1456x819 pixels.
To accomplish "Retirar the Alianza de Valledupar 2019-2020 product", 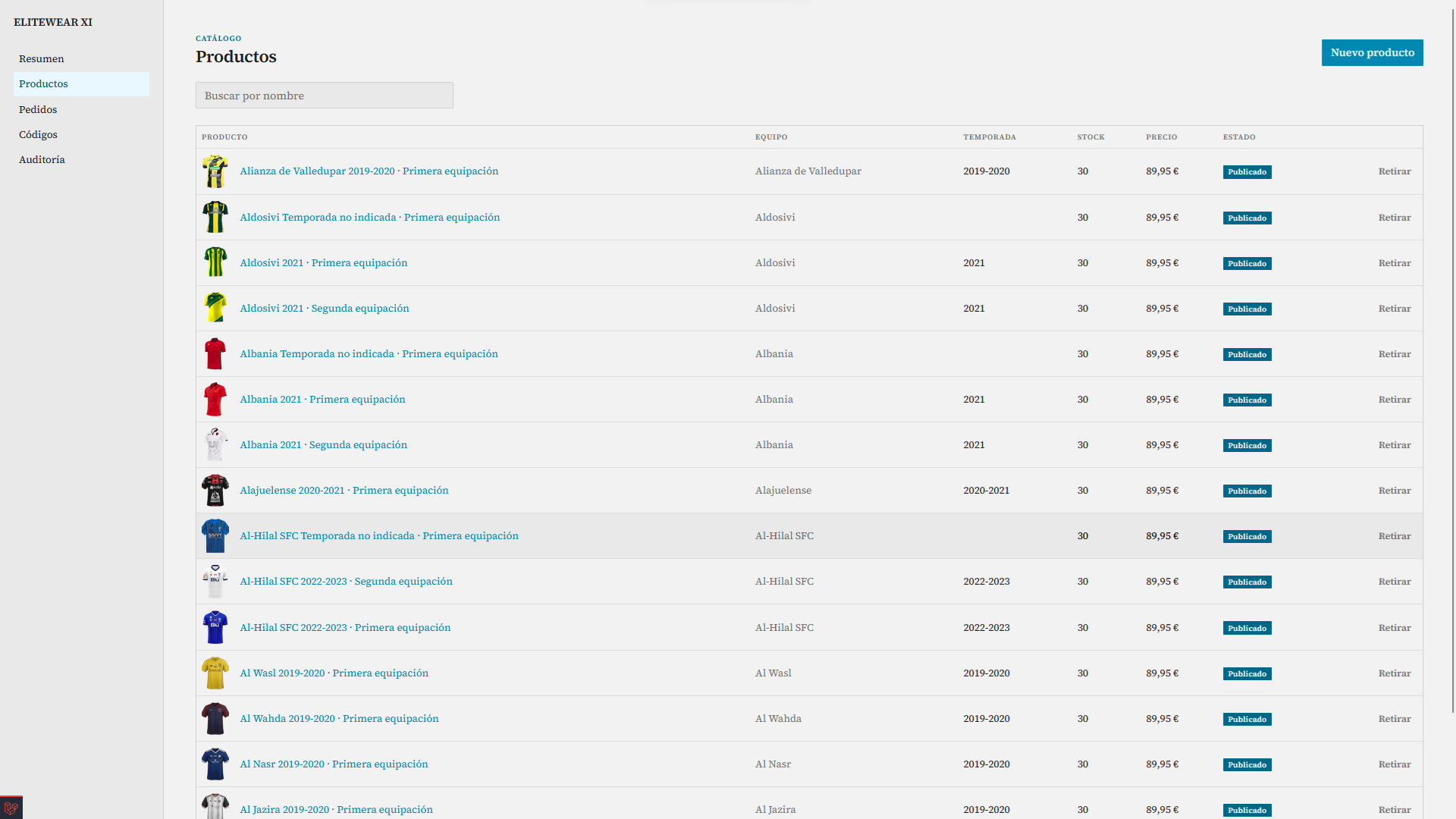I will click(x=1395, y=171).
